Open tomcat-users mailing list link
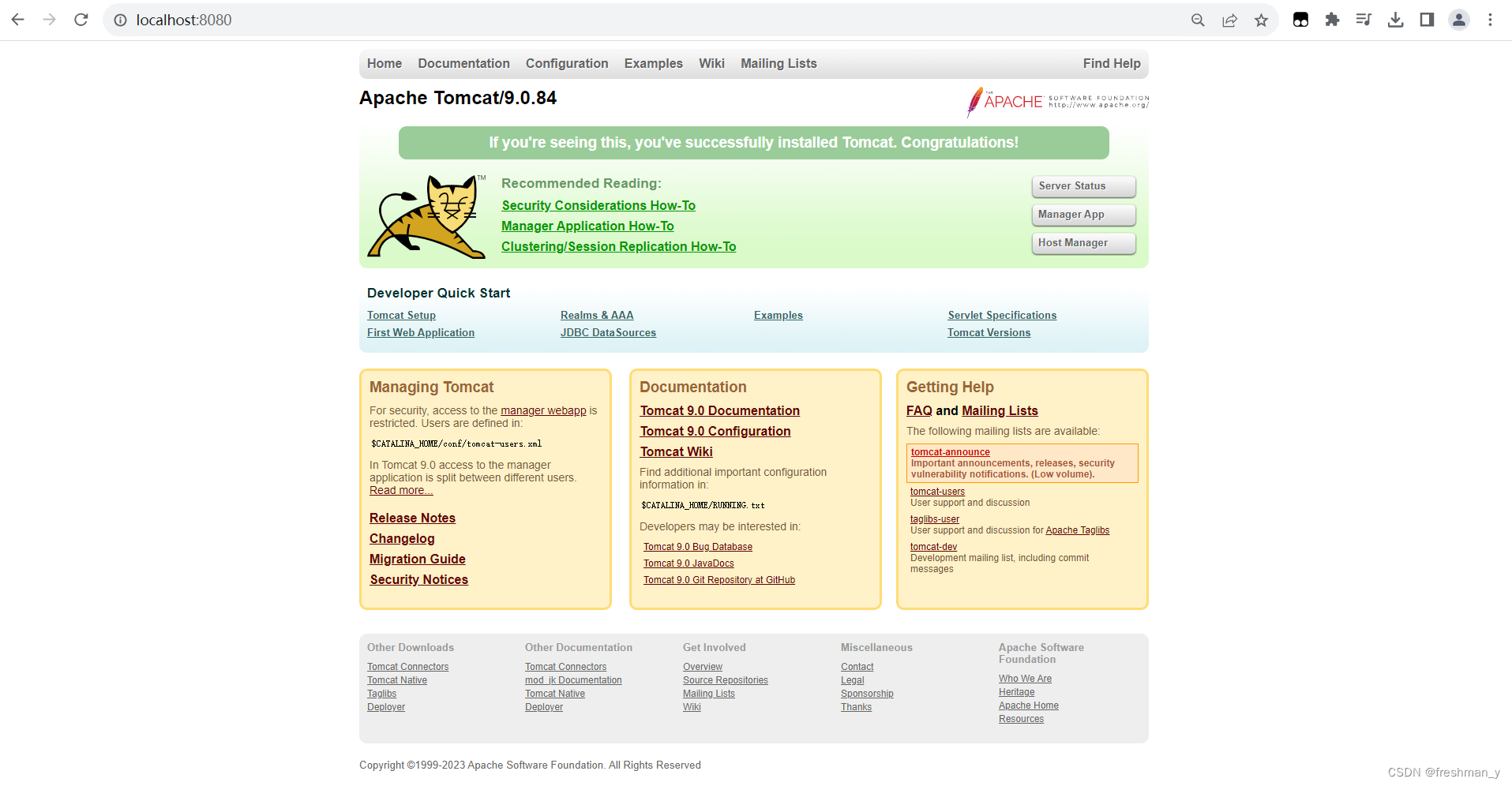This screenshot has width=1512, height=786. pos(937,492)
